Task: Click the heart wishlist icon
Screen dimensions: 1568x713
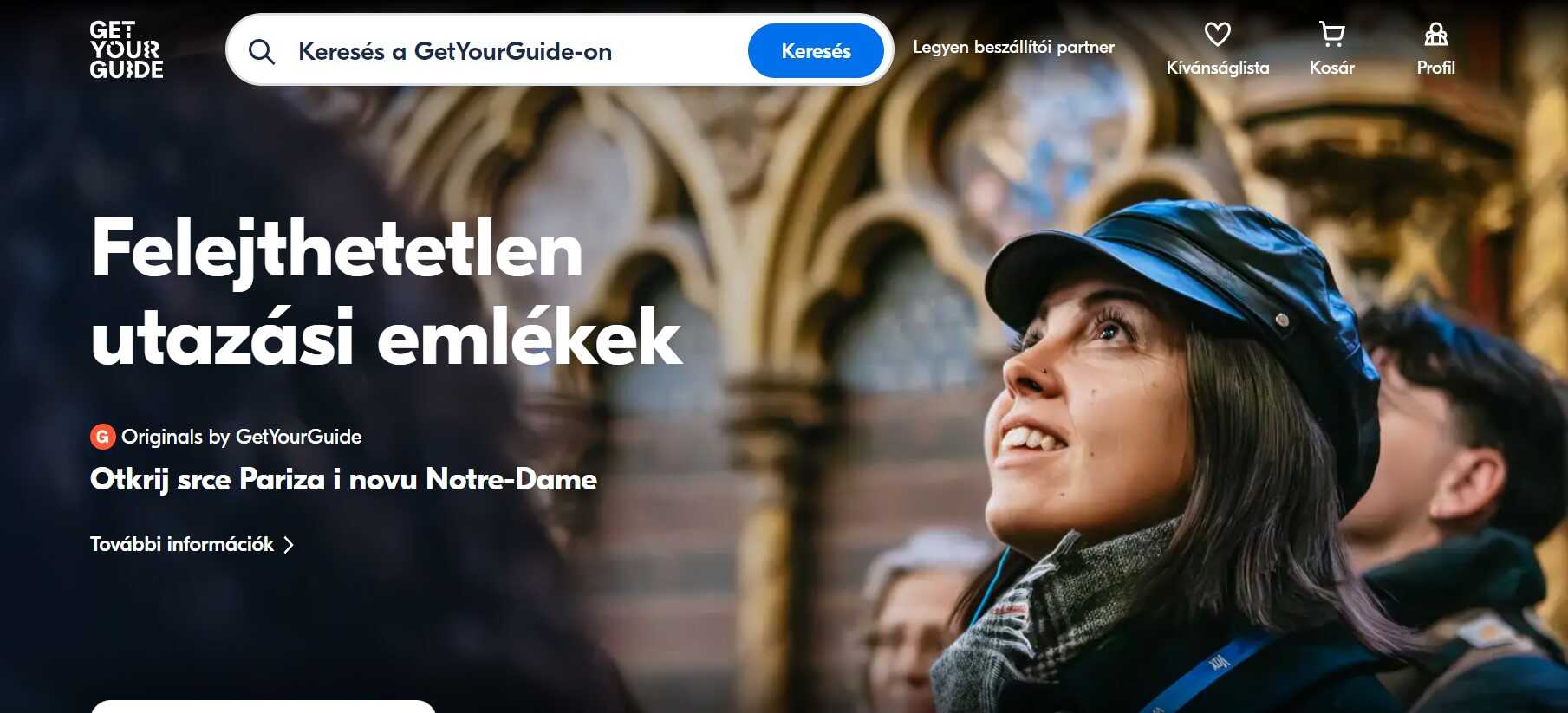Action: [1217, 35]
